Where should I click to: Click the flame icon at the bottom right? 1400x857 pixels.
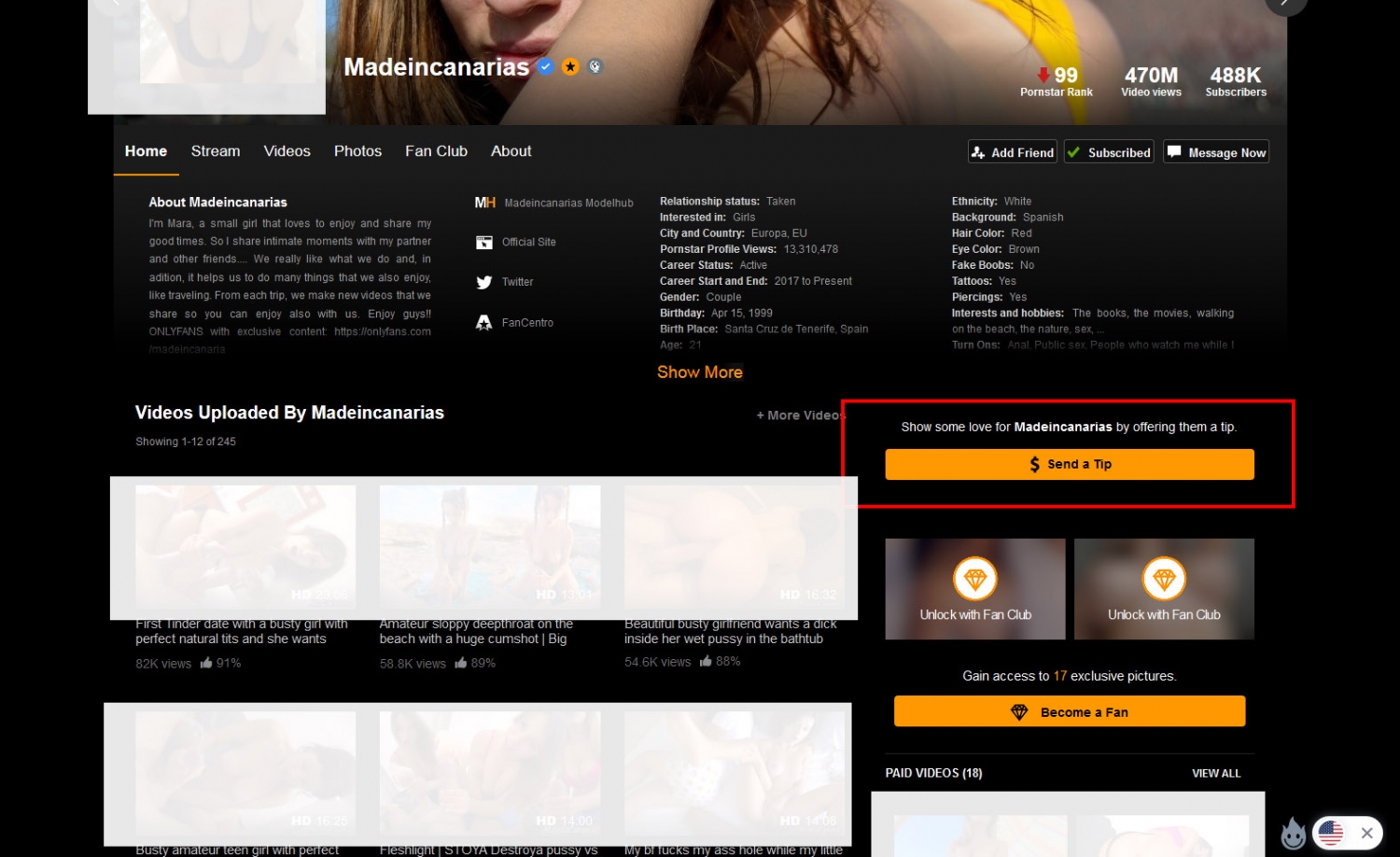[x=1293, y=834]
